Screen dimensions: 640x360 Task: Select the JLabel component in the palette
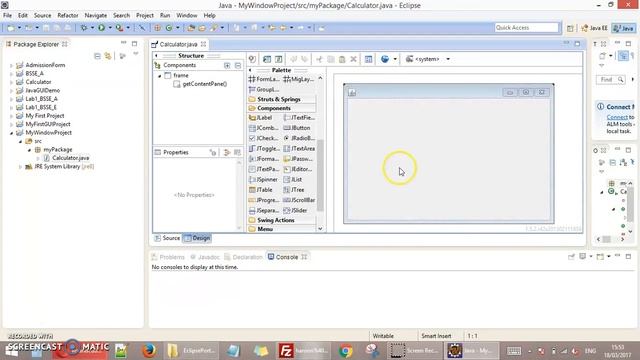260,118
